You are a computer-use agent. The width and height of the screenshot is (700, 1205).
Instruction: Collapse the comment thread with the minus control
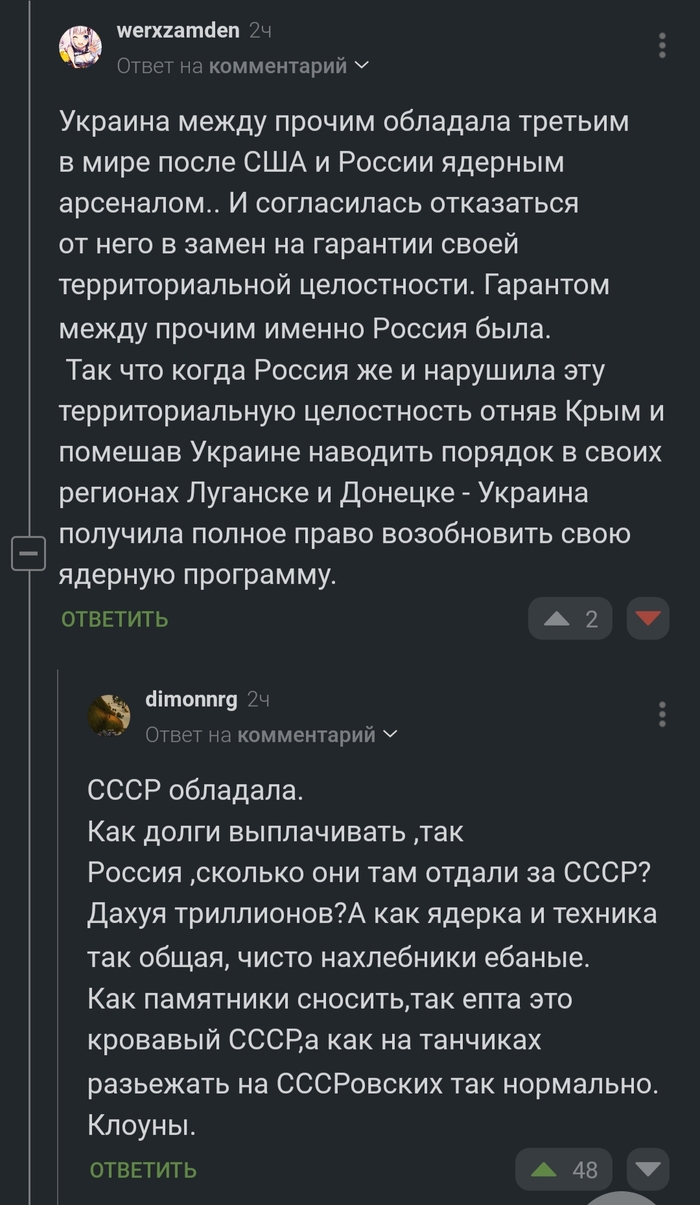click(x=28, y=551)
